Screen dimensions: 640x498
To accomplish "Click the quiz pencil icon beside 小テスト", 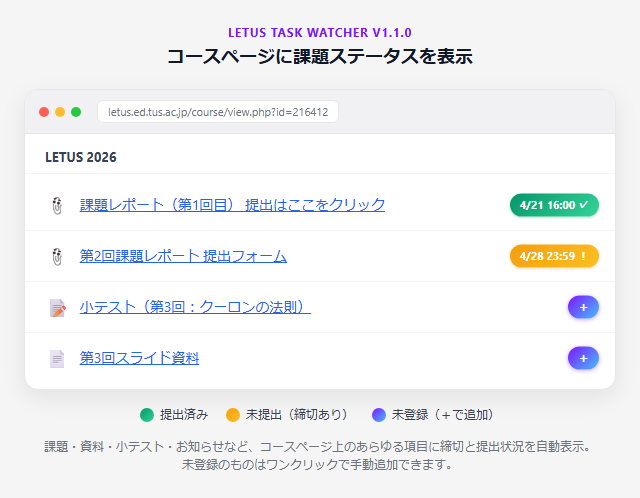I will 58,308.
